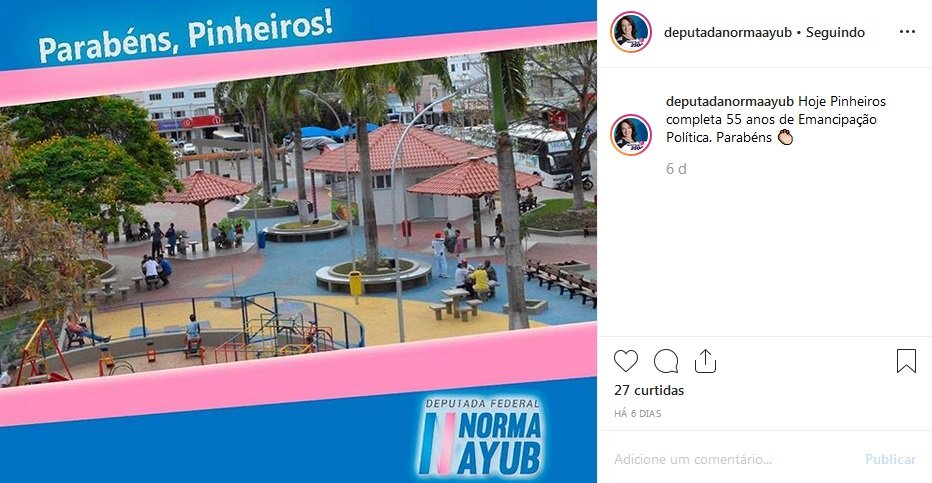
Task: Open the three-dot more options menu
Action: point(907,32)
